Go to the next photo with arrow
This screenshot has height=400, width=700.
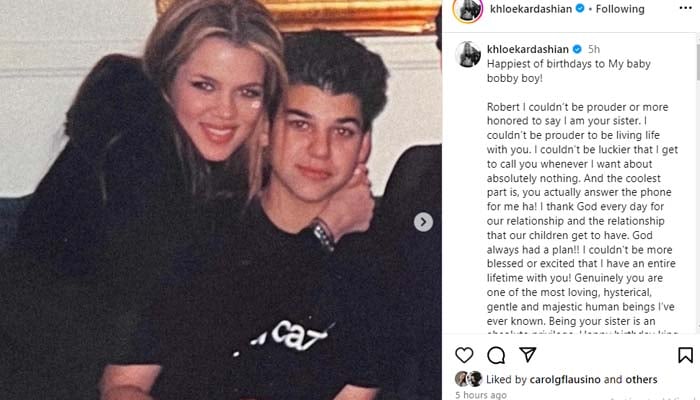[423, 222]
